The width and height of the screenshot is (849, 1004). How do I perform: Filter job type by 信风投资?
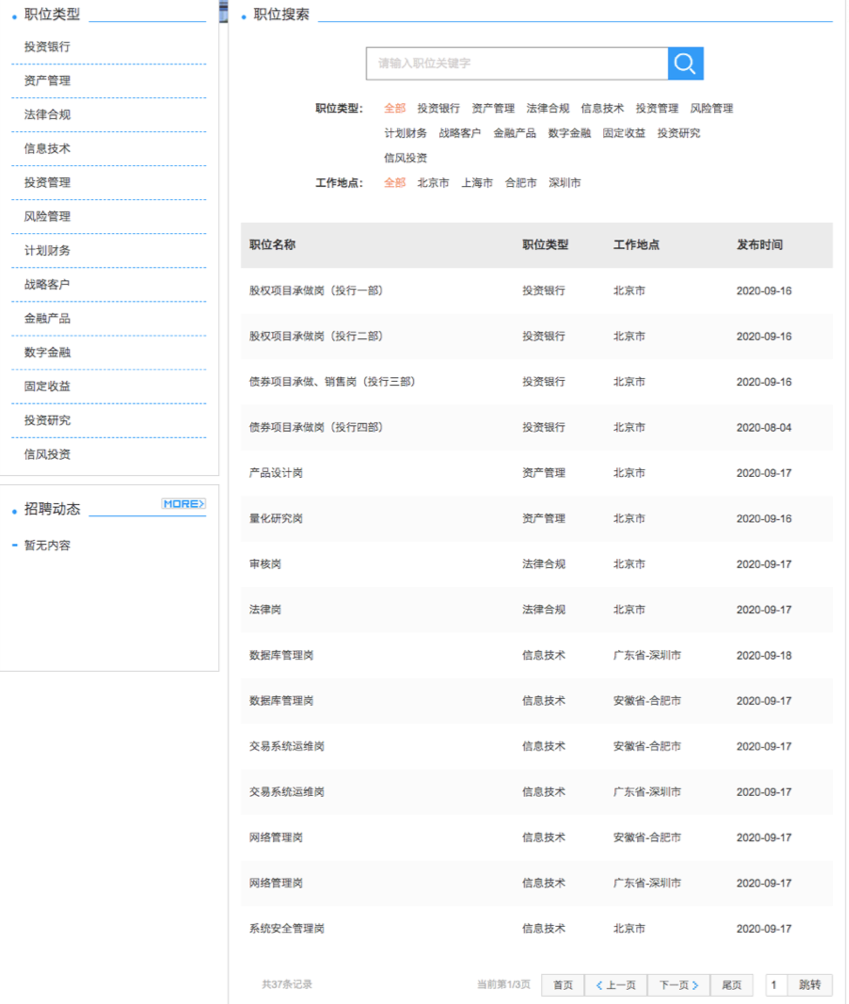[405, 158]
